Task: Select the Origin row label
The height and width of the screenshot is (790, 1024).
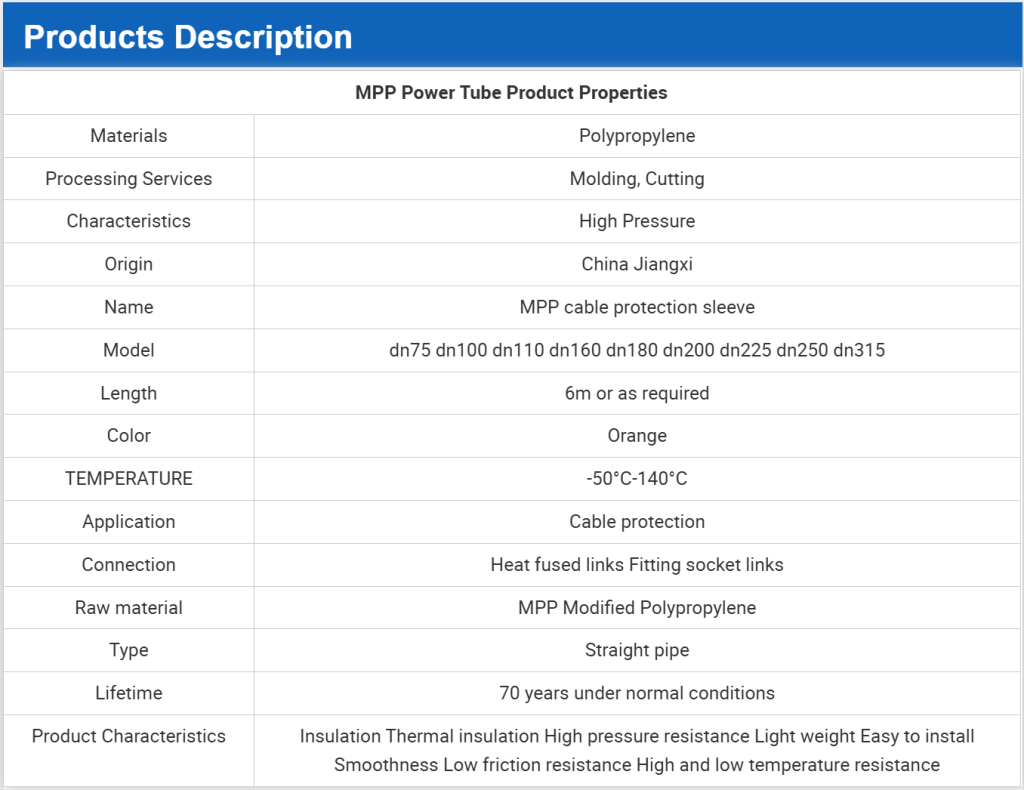Action: [x=128, y=264]
